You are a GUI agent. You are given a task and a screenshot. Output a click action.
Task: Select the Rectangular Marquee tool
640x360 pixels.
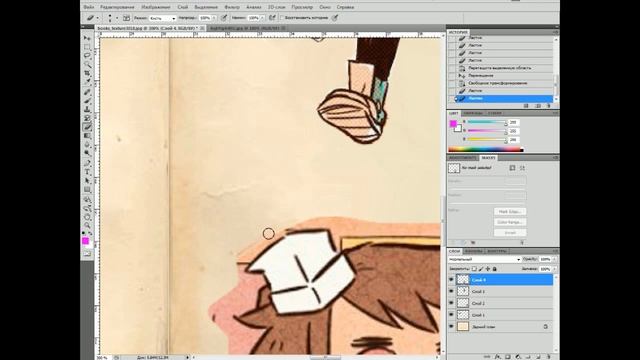pyautogui.click(x=87, y=47)
